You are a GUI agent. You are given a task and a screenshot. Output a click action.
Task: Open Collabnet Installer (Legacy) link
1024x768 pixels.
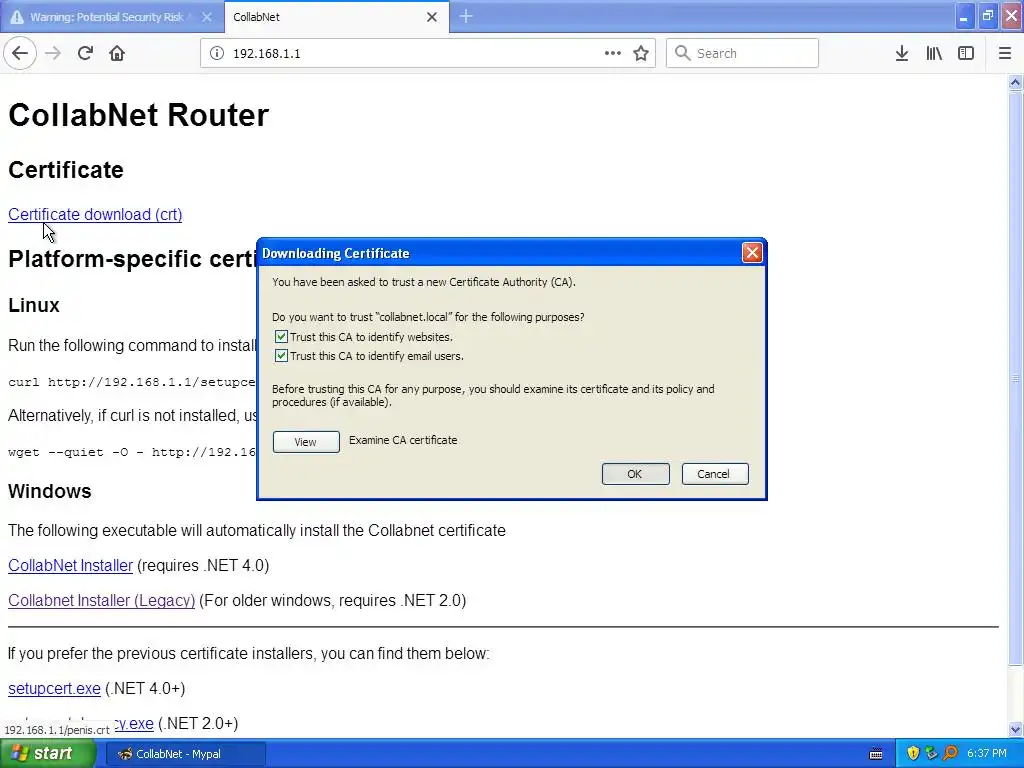click(x=101, y=601)
